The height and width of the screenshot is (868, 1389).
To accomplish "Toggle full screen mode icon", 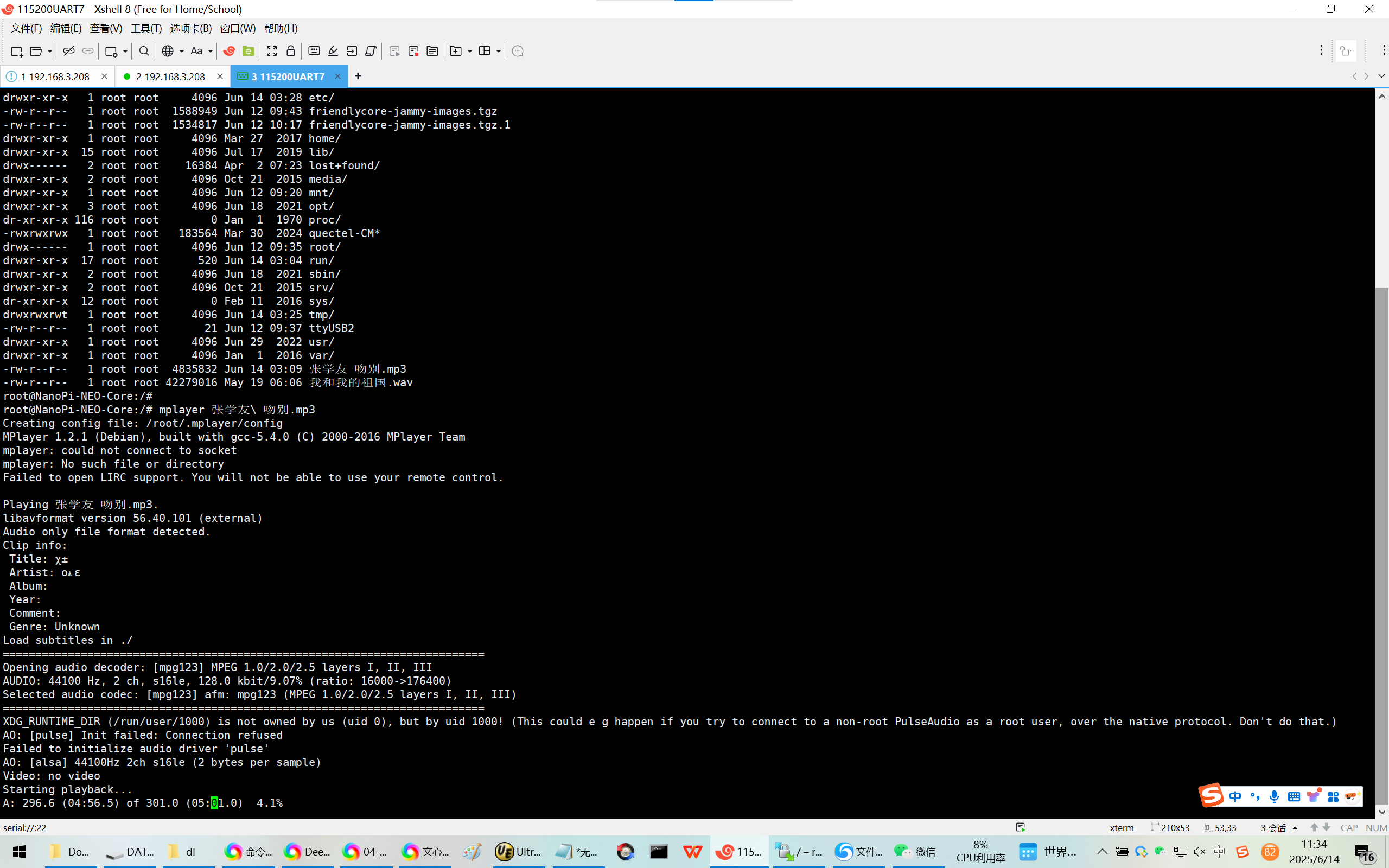I will click(271, 51).
